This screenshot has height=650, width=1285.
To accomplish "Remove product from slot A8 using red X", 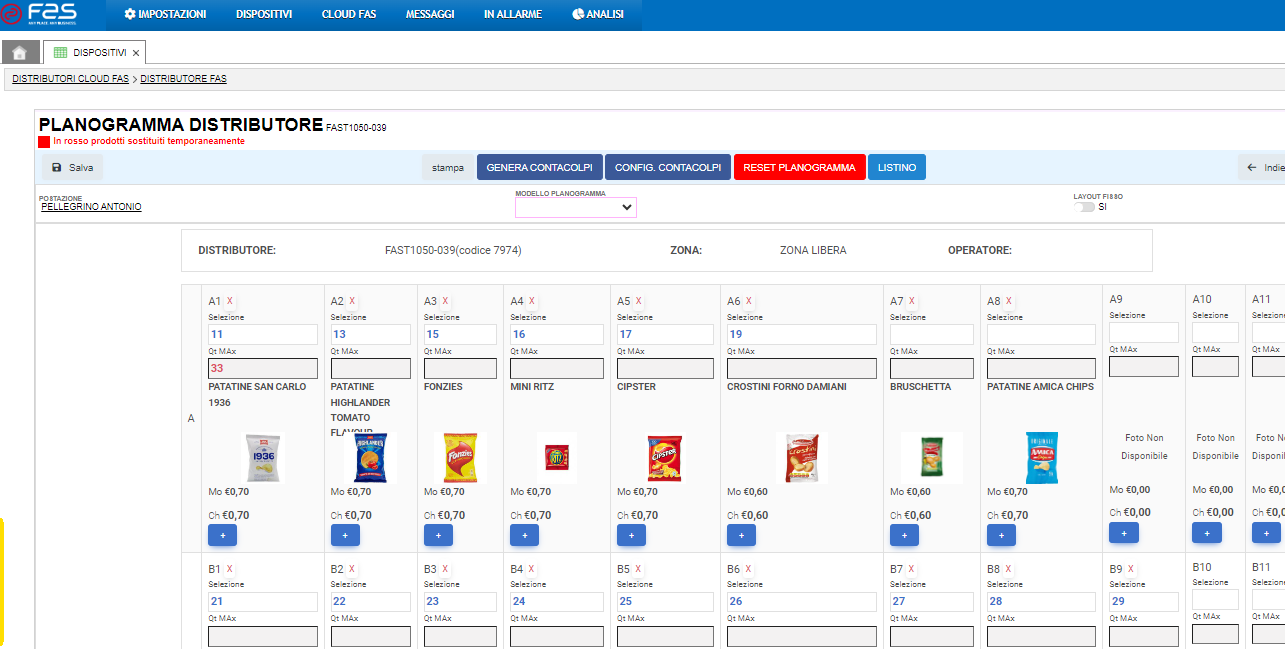I will tap(1009, 301).
